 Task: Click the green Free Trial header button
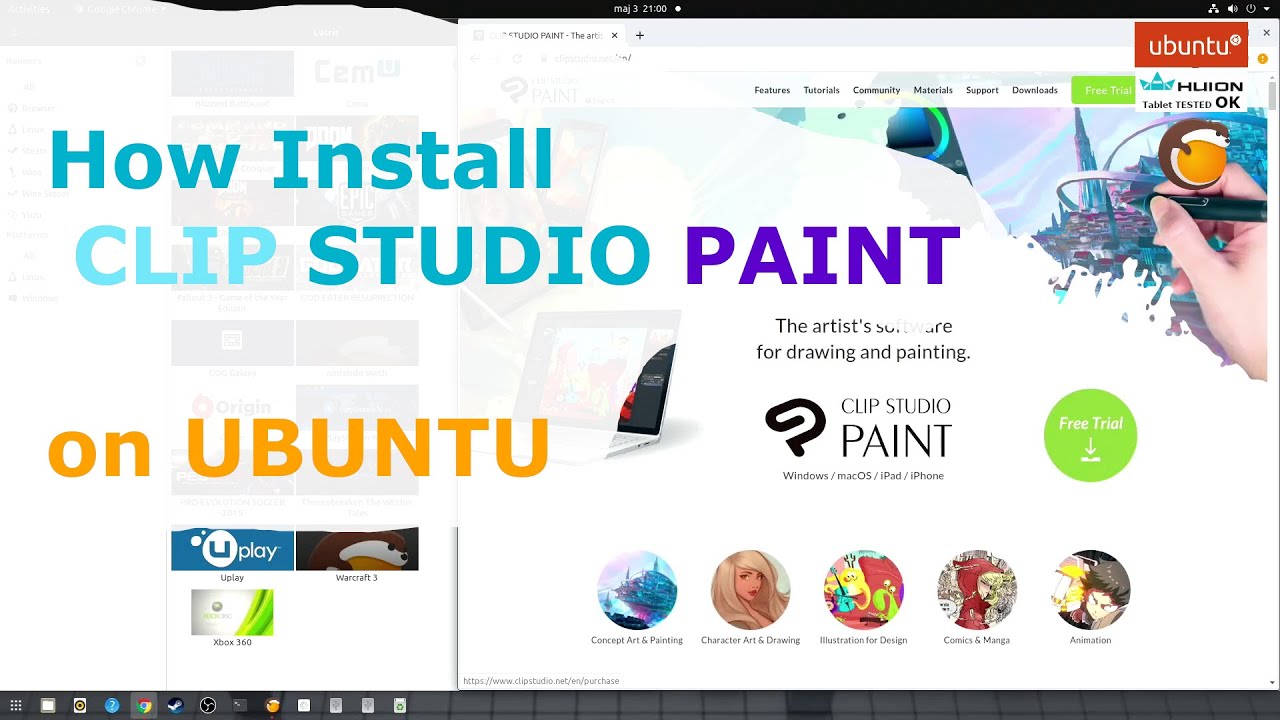pos(1104,90)
